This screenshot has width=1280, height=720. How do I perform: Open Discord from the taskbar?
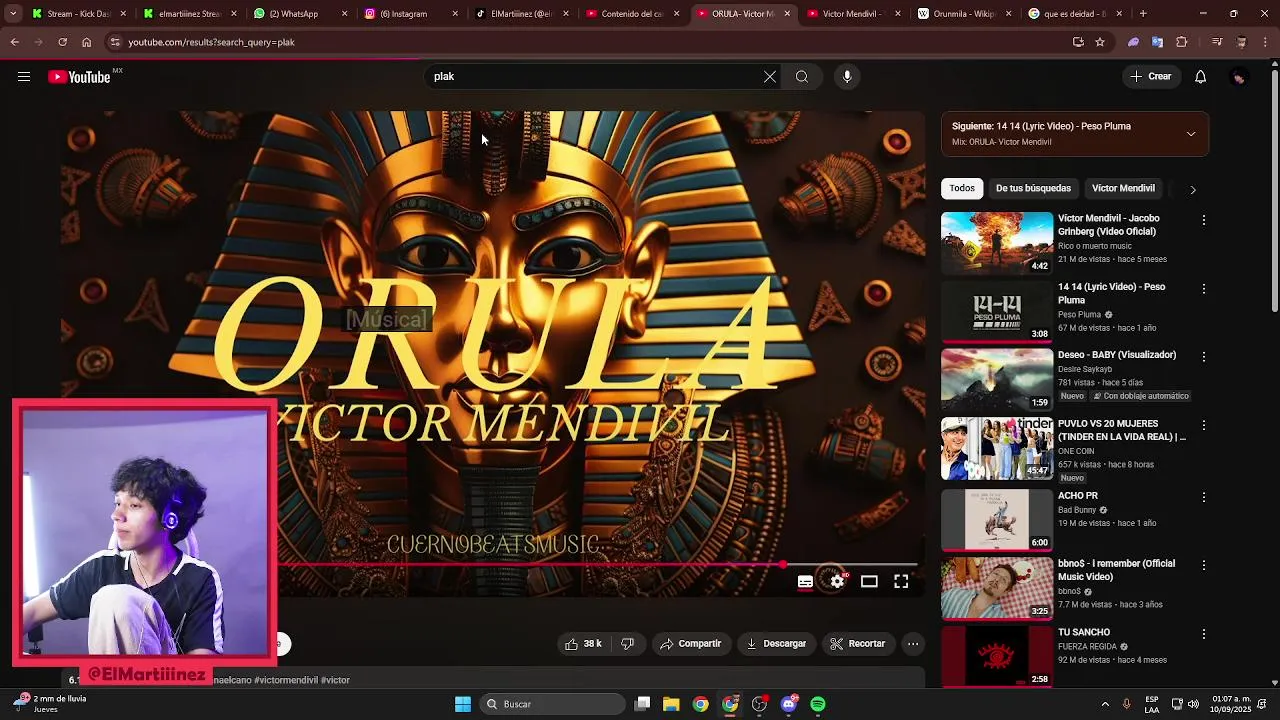(x=789, y=704)
